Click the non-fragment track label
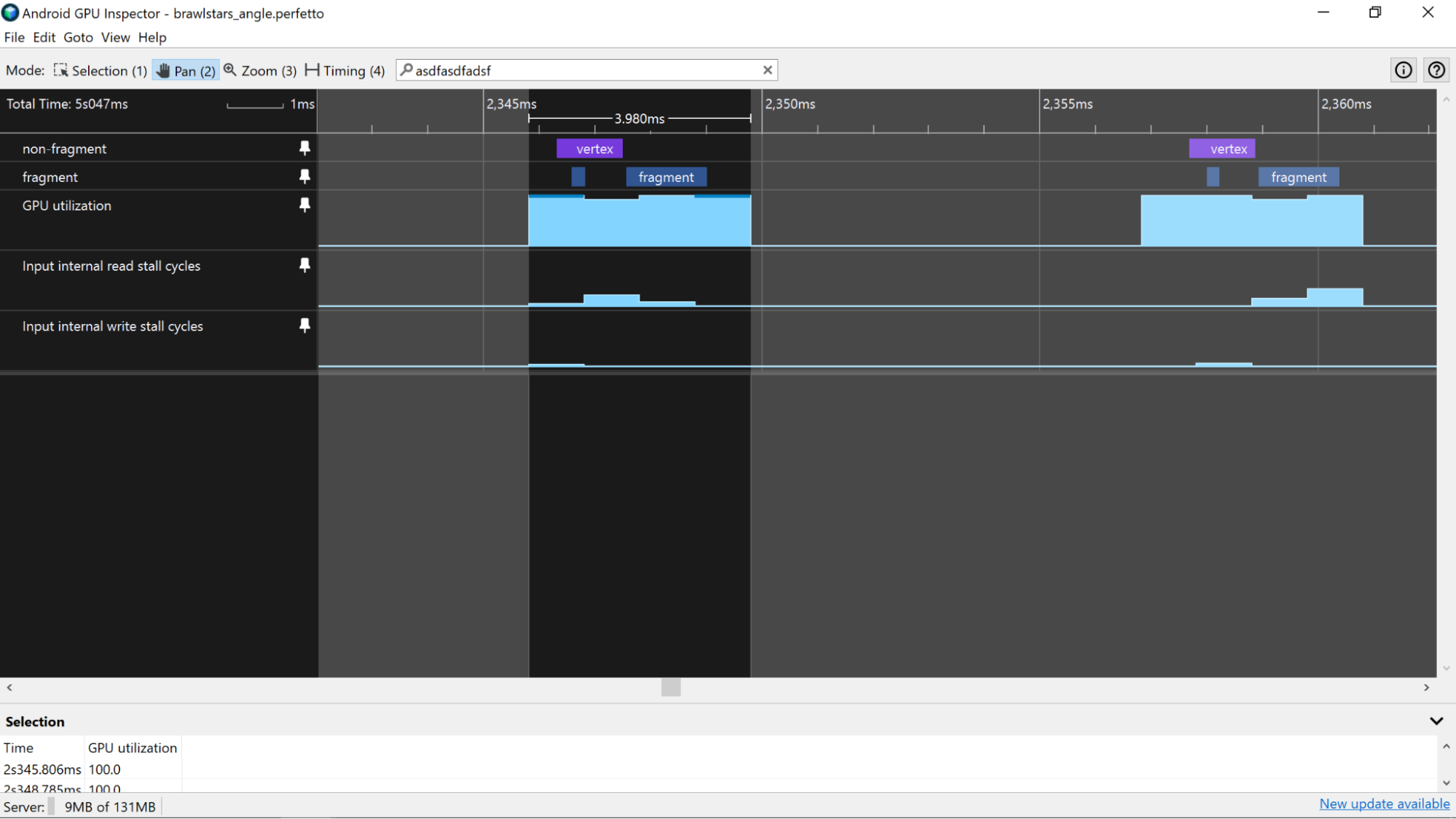Viewport: 1456px width, 819px height. click(x=64, y=149)
